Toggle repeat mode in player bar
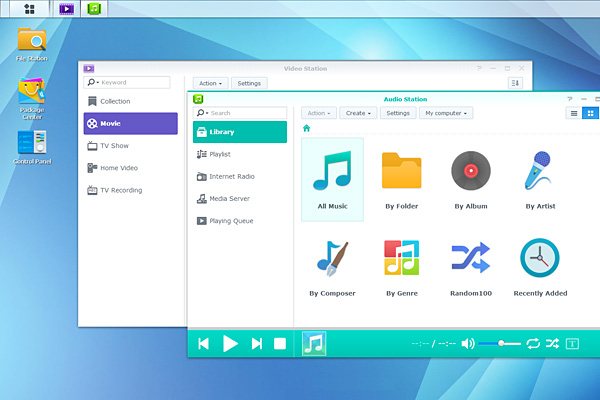 [x=533, y=343]
